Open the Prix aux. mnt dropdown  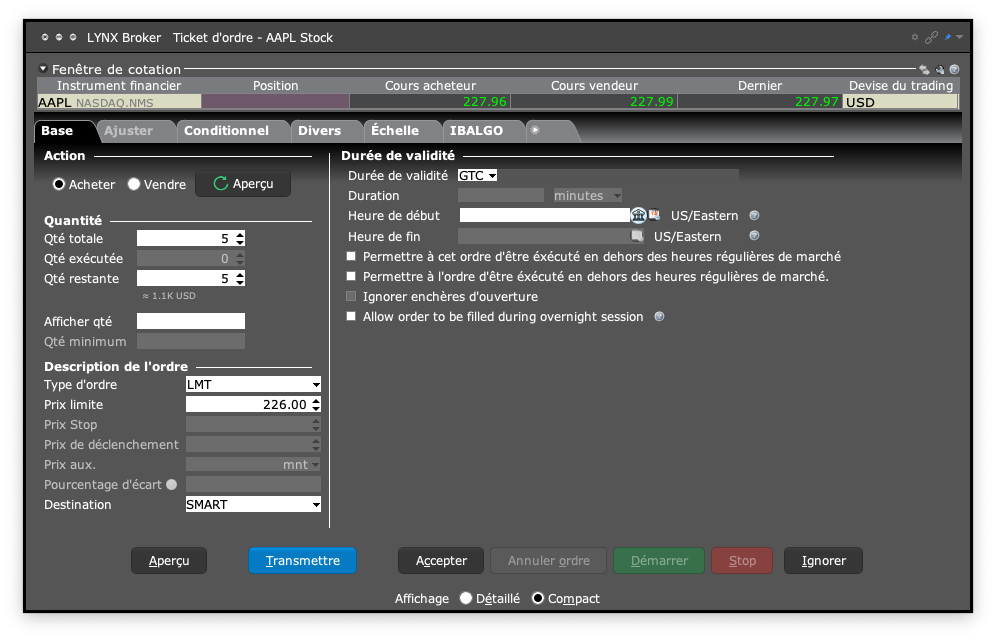(x=253, y=465)
